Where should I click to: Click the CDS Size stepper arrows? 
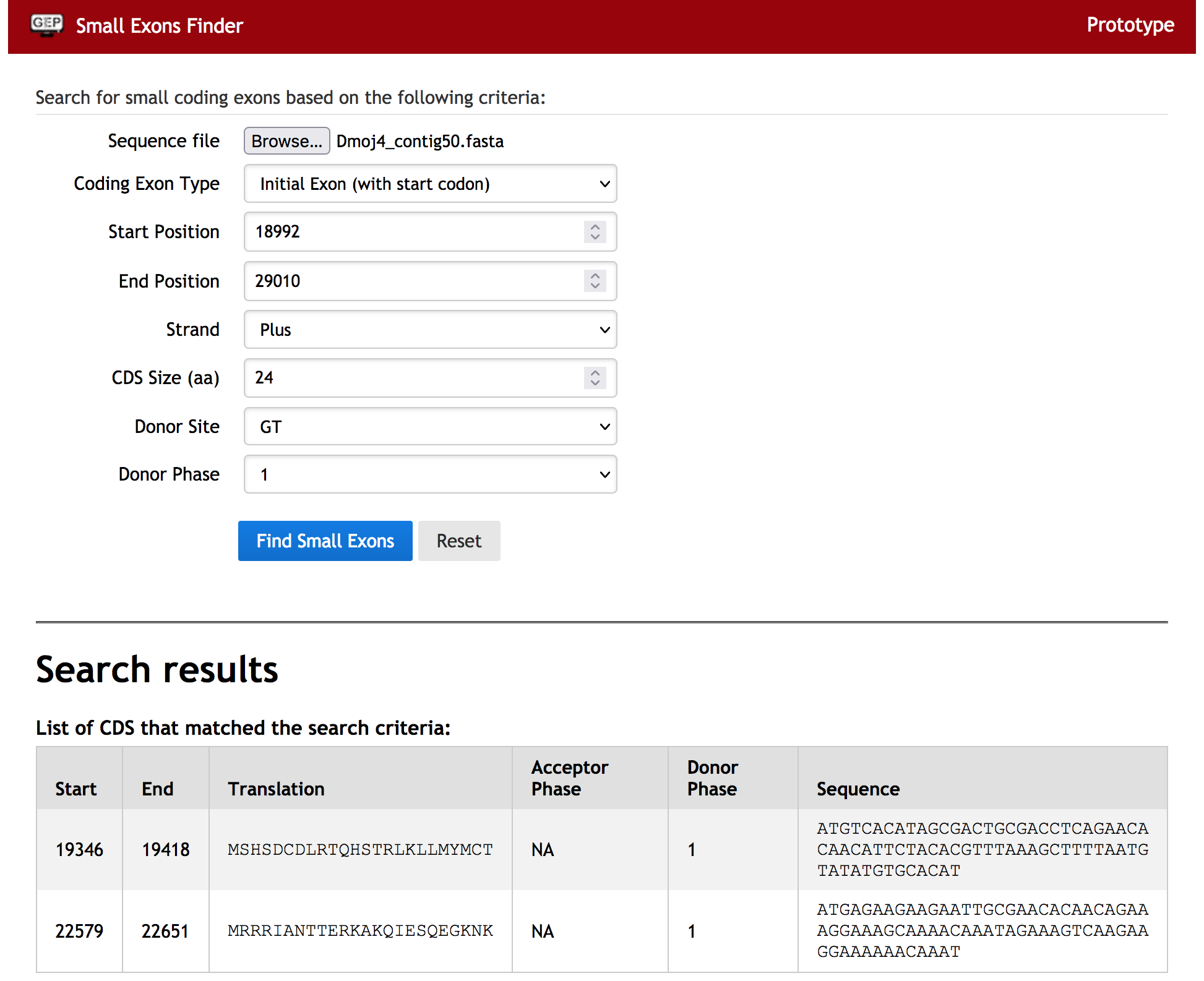click(595, 378)
